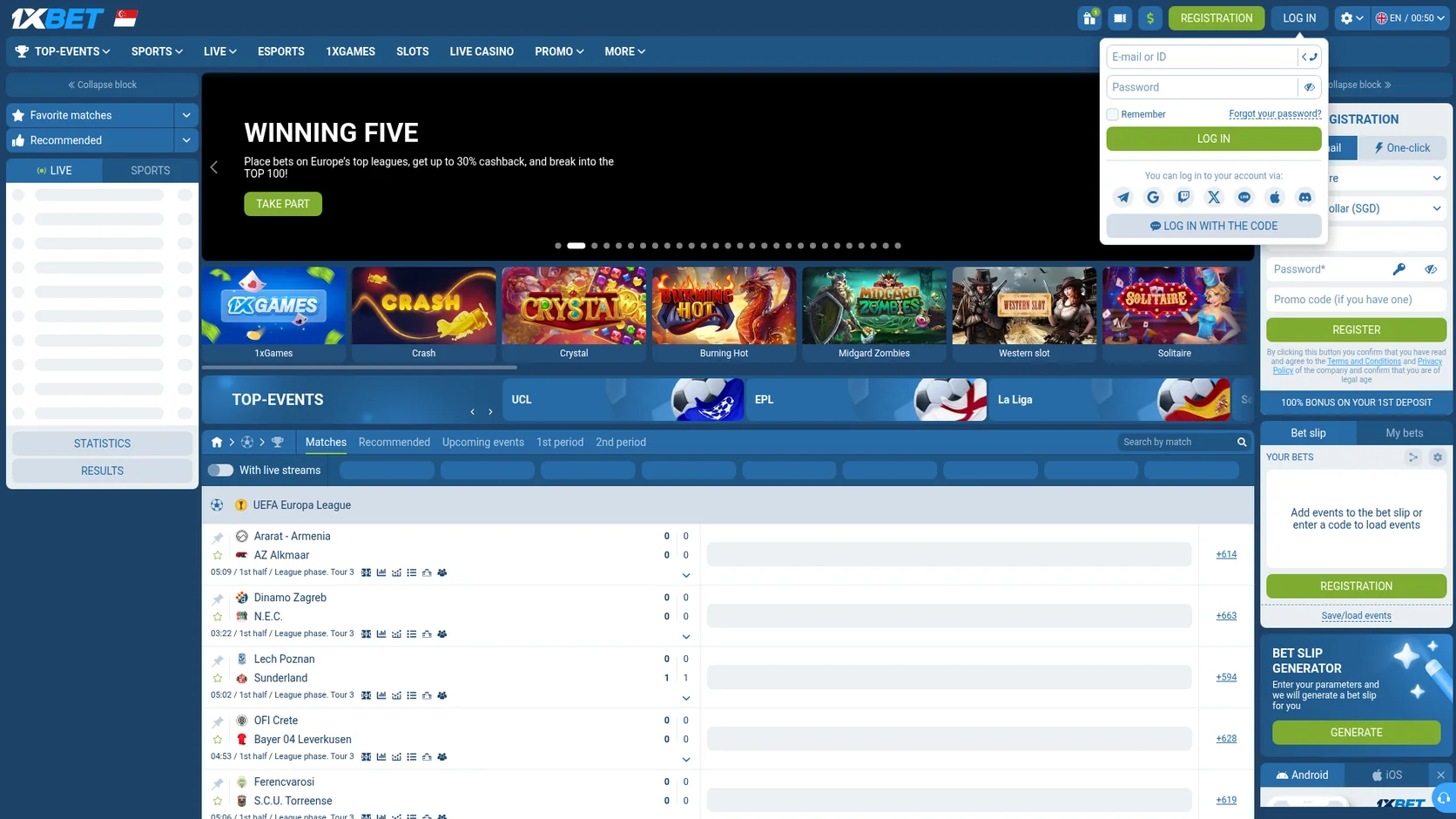Close the Android/iOS app banner

pos(1440,775)
